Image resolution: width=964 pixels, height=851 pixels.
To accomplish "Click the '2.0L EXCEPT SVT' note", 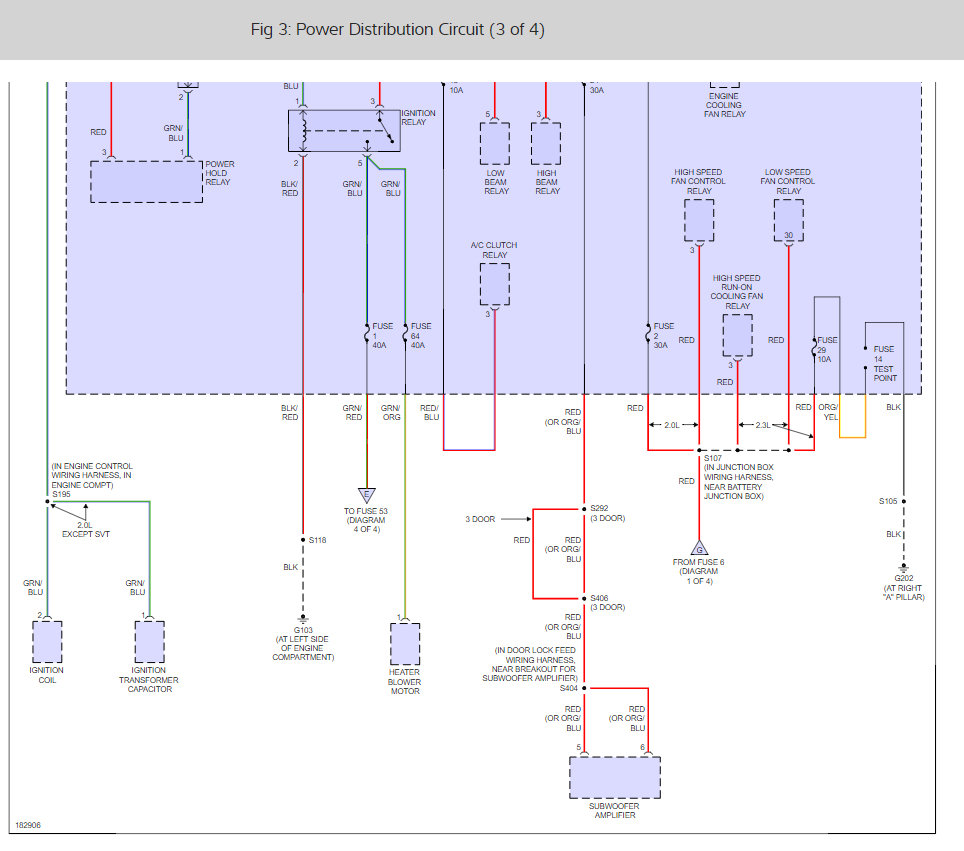I will [x=85, y=529].
